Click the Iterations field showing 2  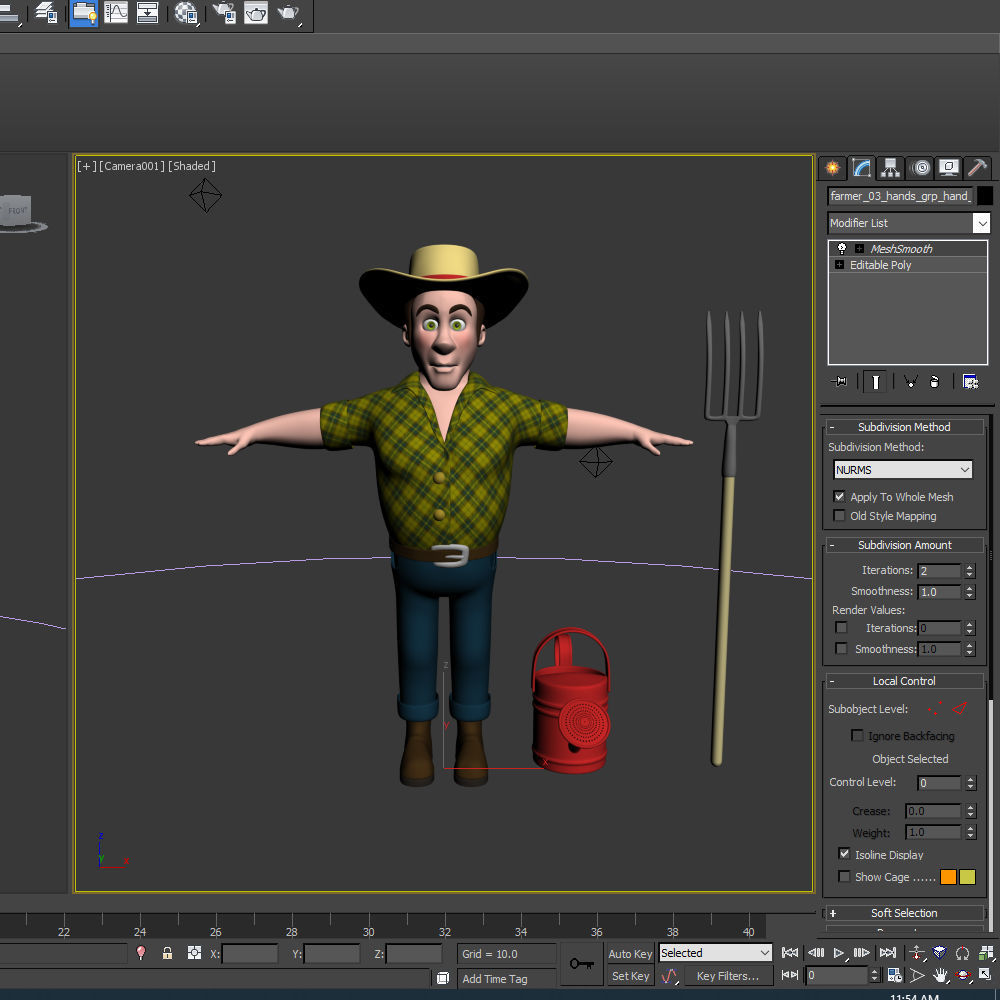coord(939,571)
